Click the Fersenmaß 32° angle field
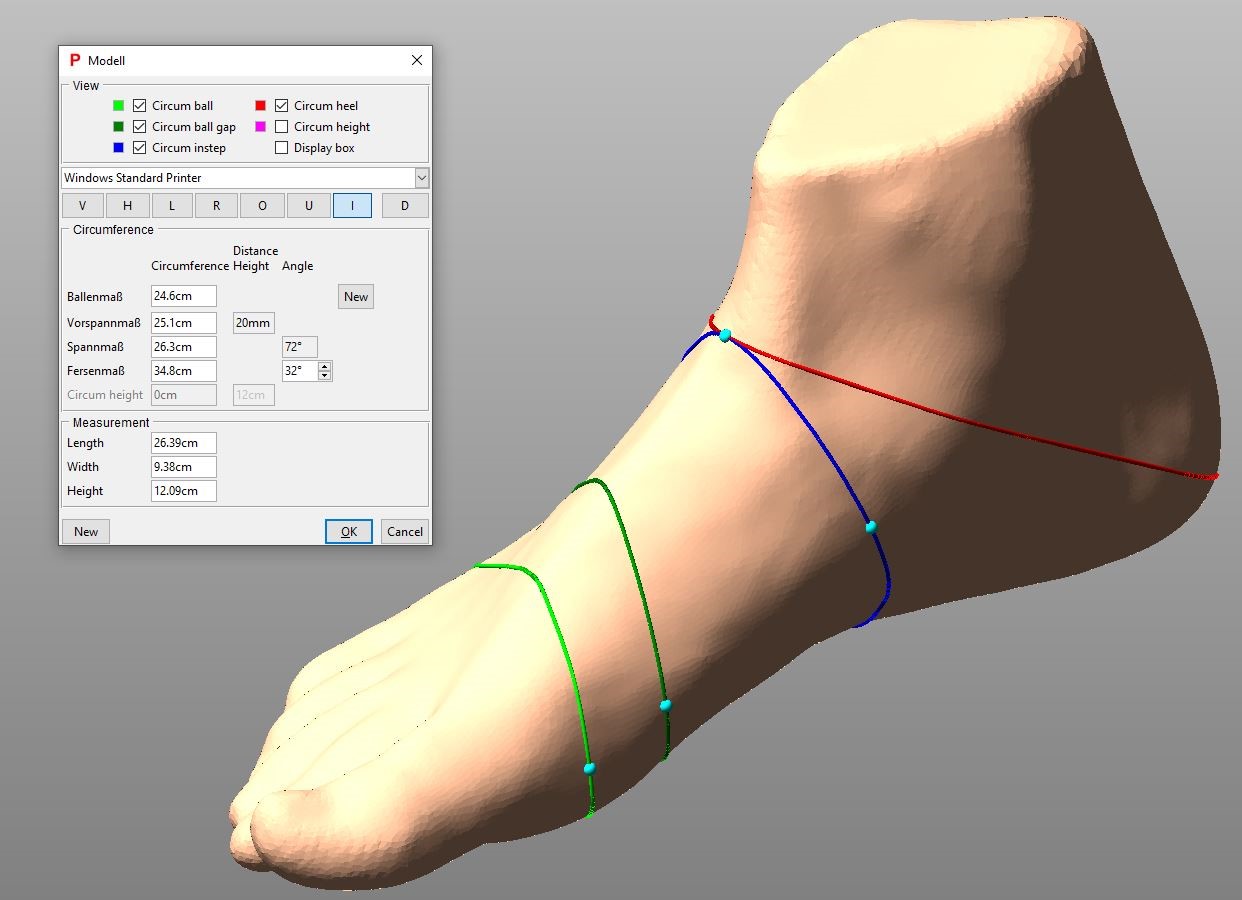 tap(300, 371)
